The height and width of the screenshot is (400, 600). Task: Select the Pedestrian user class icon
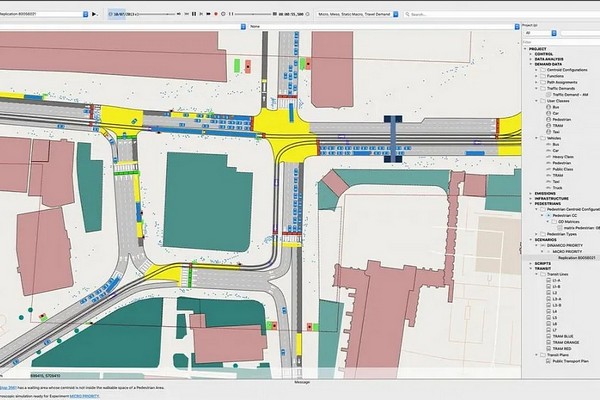tap(548, 119)
